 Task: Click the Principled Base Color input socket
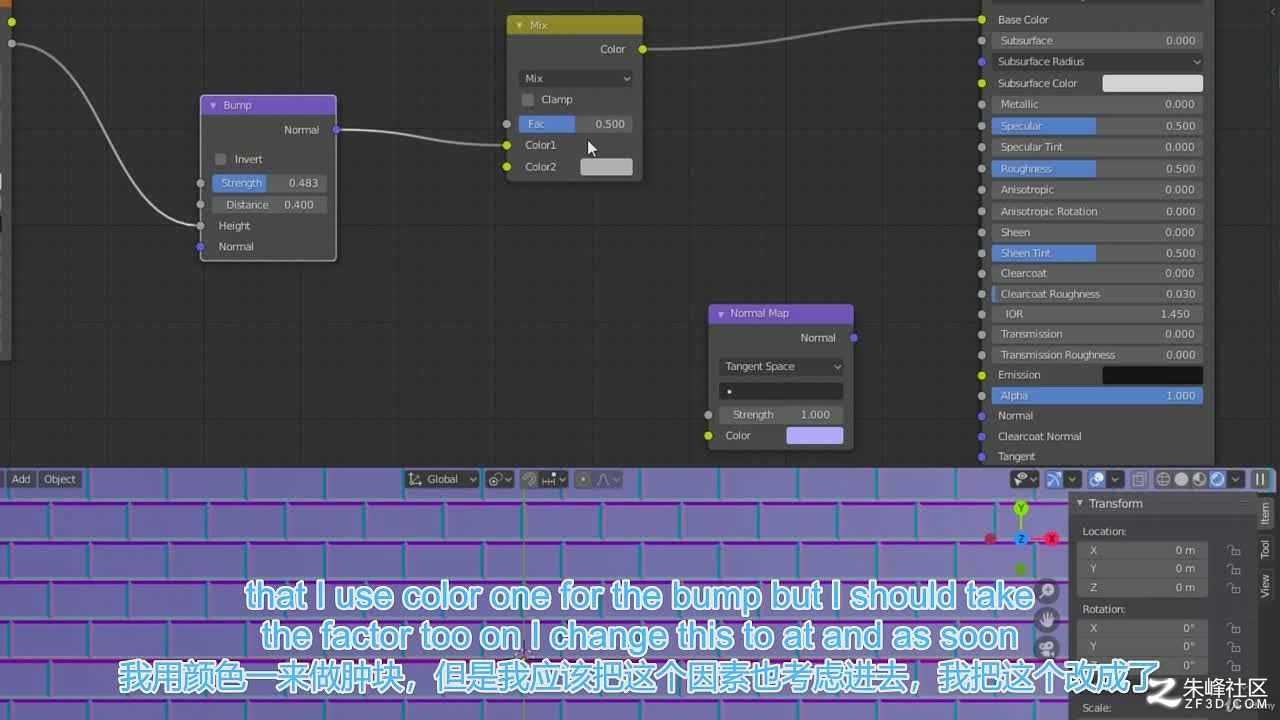tap(983, 19)
